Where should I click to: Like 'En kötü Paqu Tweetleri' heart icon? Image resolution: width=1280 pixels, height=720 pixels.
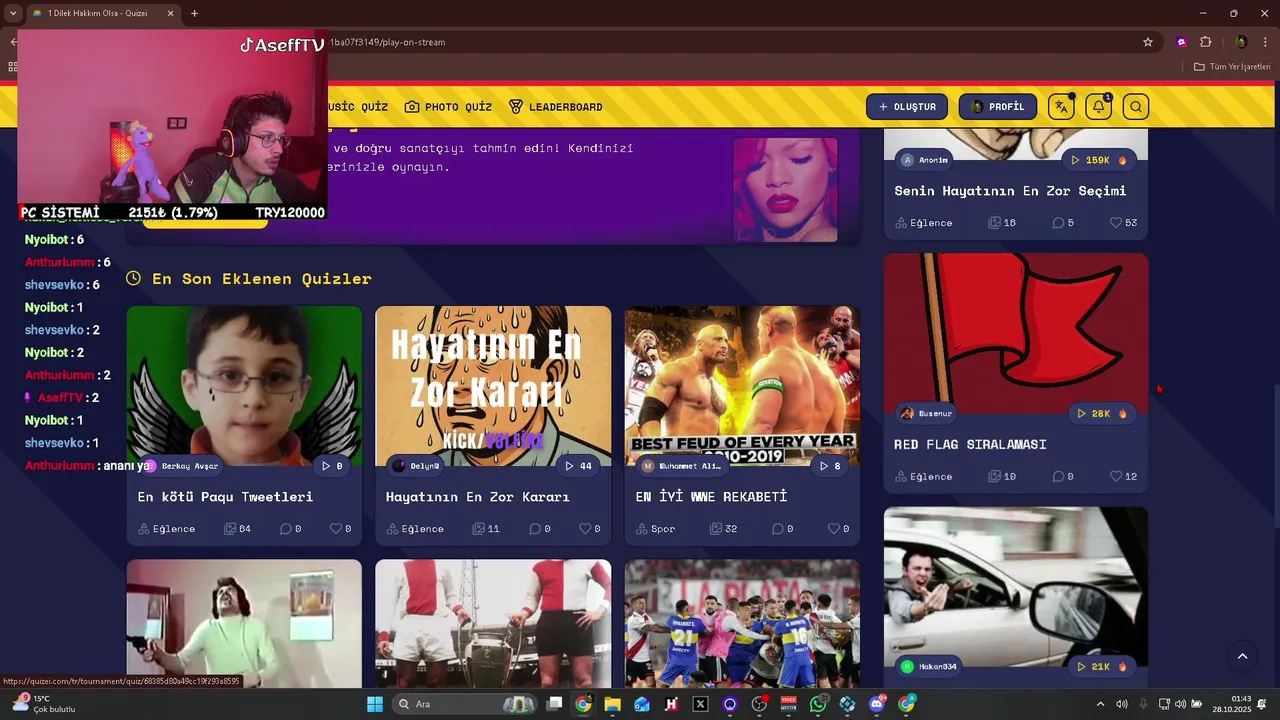pos(335,529)
